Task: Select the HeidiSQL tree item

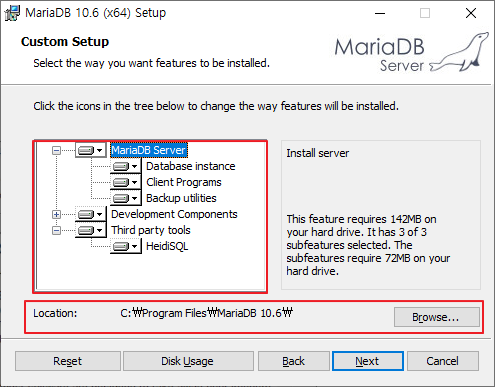Action: click(167, 246)
